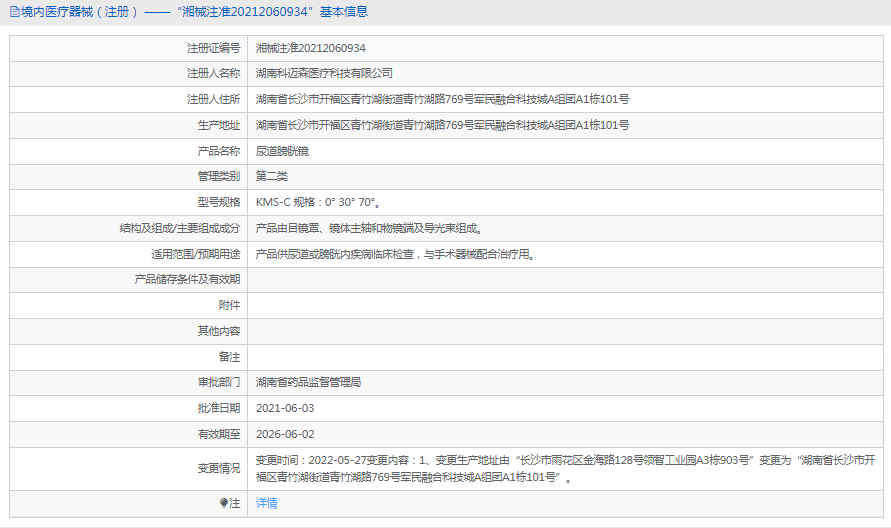This screenshot has height=528, width=891.
Task: Click the 产品名称 row label
Action: [x=219, y=151]
